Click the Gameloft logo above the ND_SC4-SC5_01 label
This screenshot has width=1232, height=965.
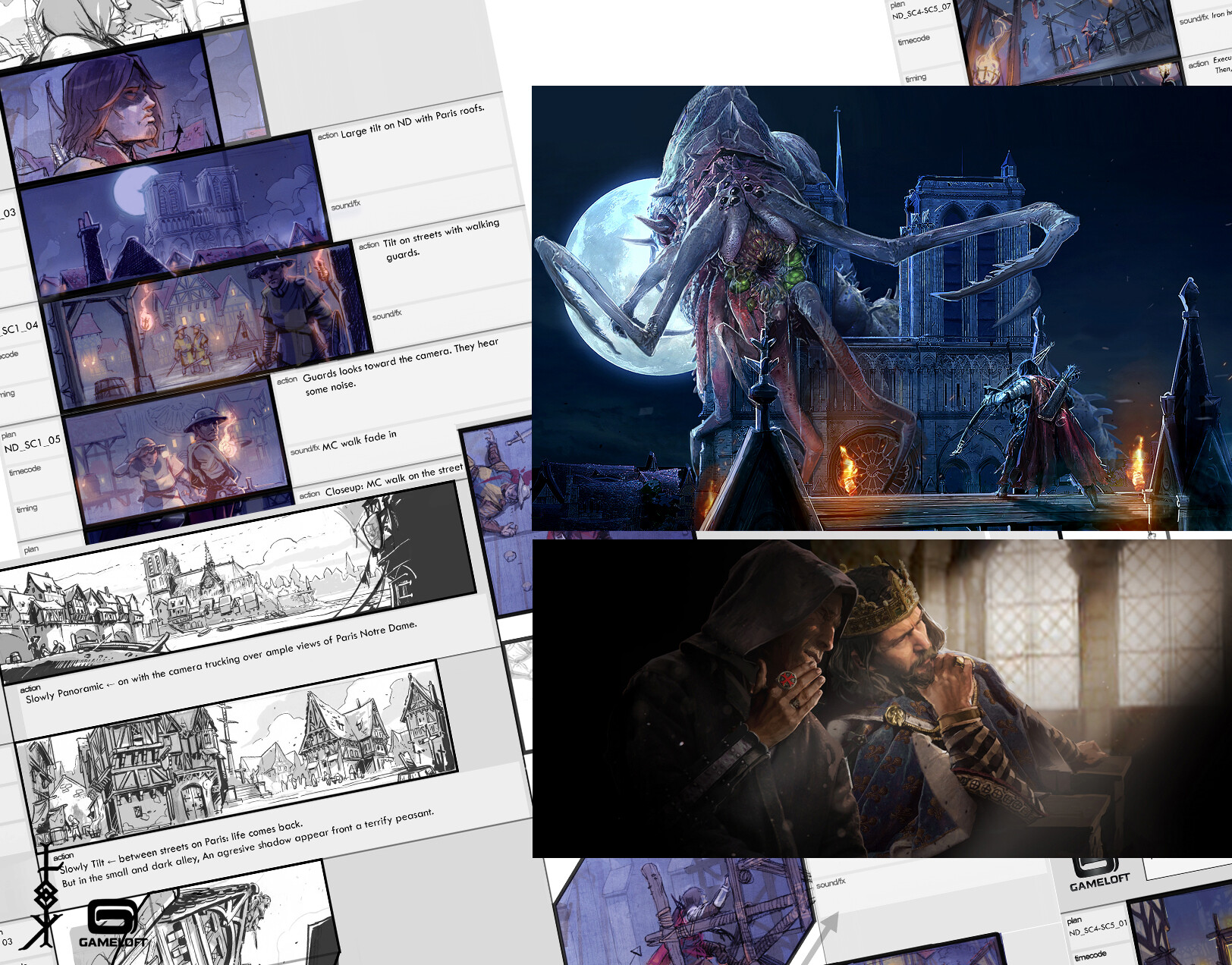point(1098,875)
